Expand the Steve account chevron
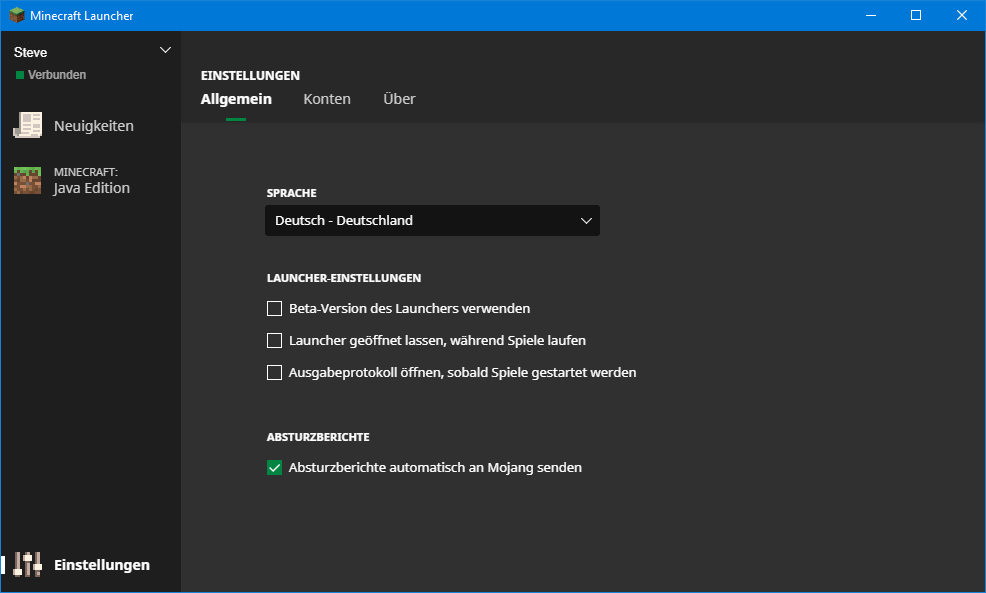Screen dimensions: 986x593 point(166,50)
